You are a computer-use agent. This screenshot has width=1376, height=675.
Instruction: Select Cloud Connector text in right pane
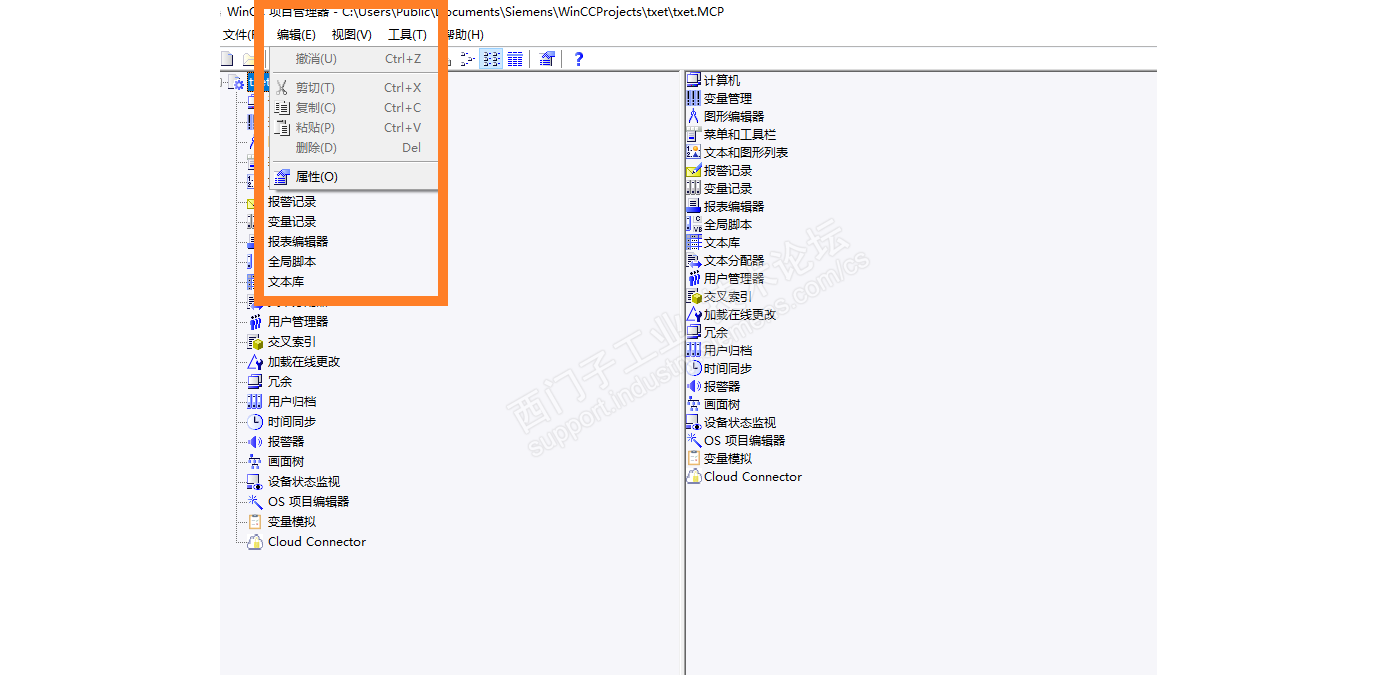[753, 477]
